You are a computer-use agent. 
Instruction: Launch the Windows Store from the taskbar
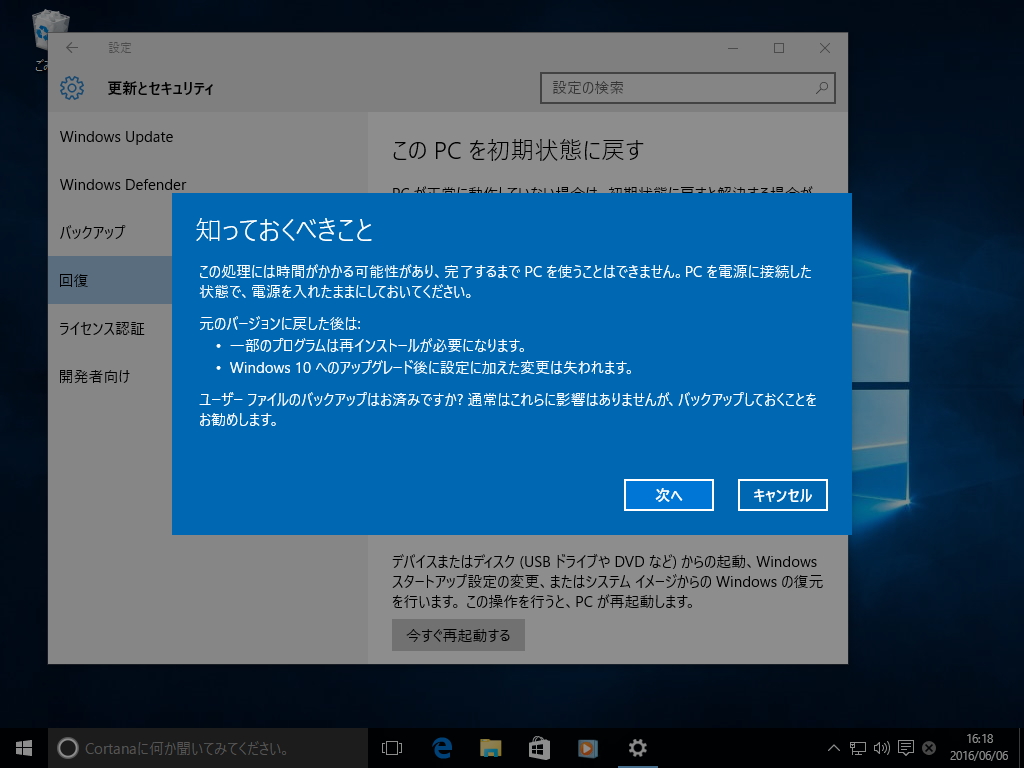point(539,747)
